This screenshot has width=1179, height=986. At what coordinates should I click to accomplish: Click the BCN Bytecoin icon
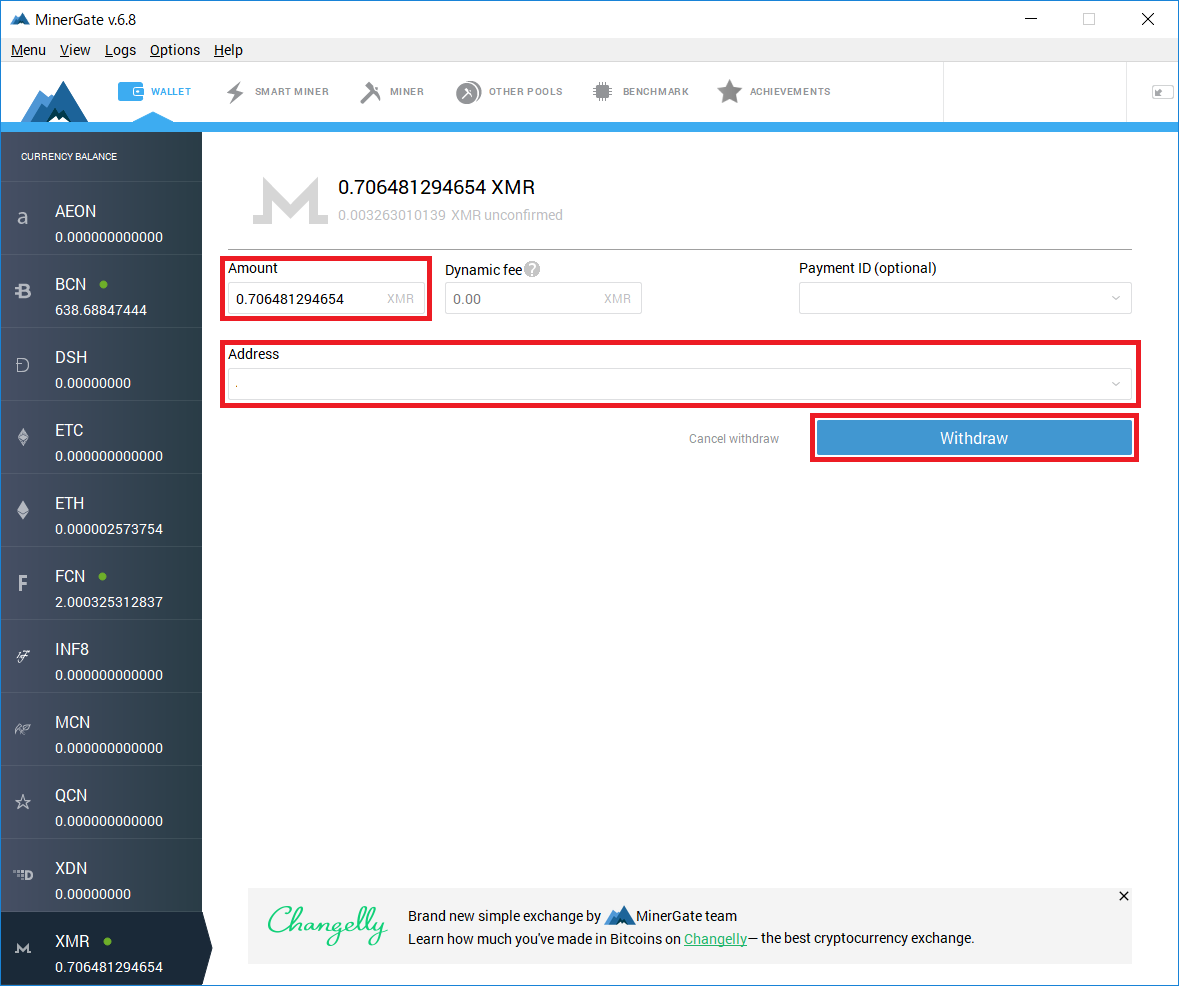click(23, 291)
